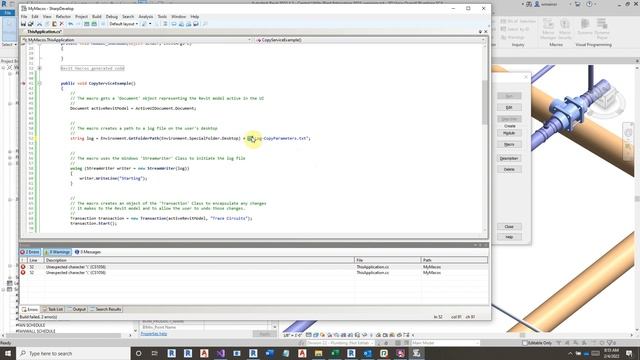Open the Tools menu
Screen dimensions: 640x360
[162, 17]
